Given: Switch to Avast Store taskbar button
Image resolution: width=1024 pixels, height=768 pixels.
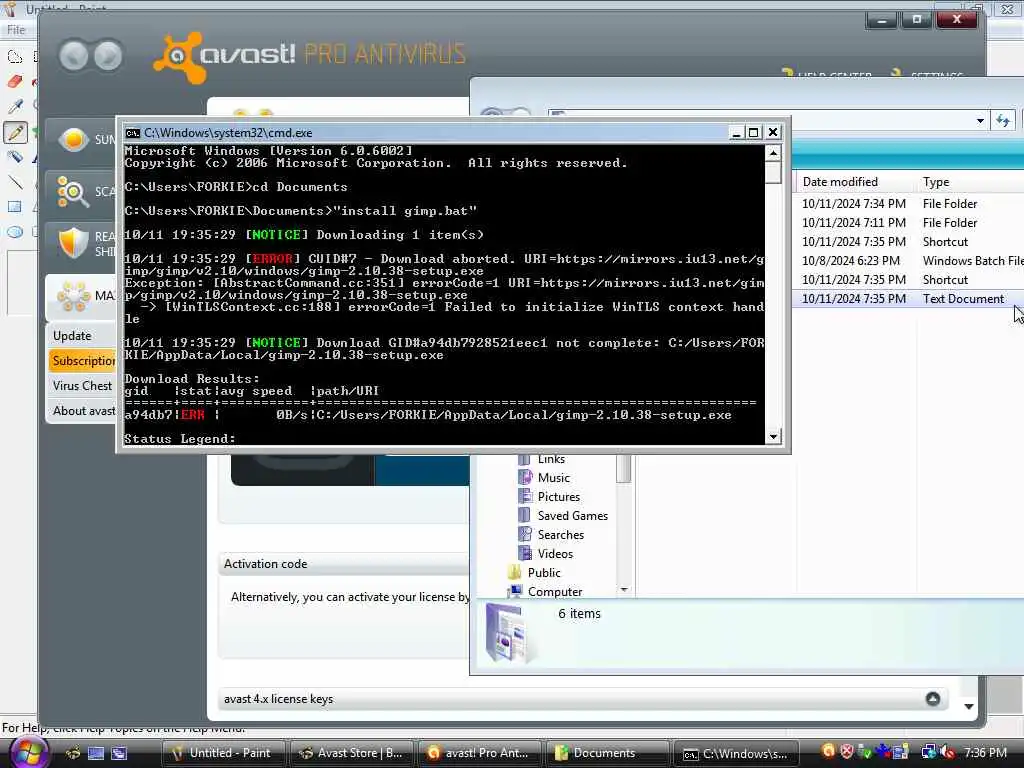Looking at the screenshot, I should click(352, 753).
